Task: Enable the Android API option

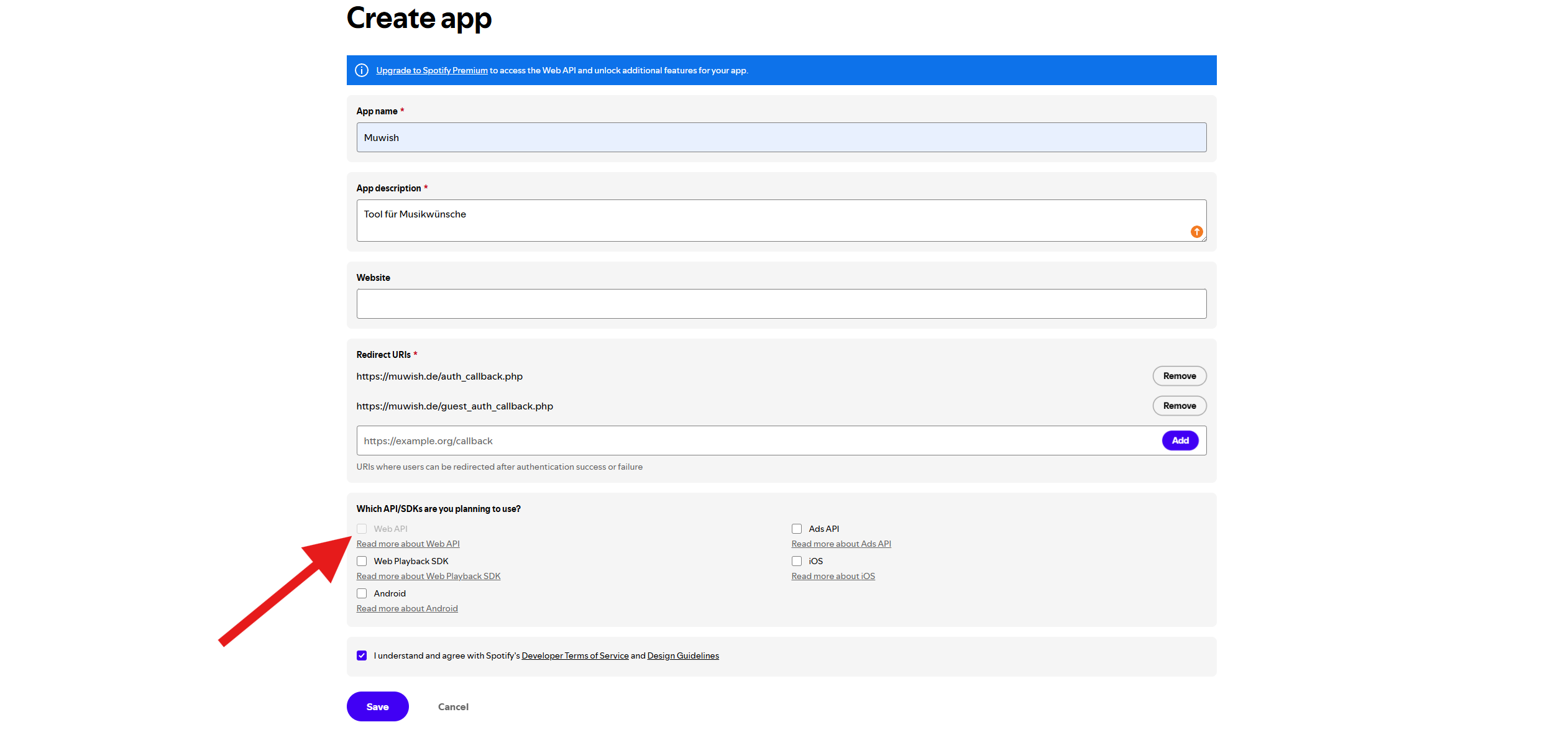Action: click(362, 593)
